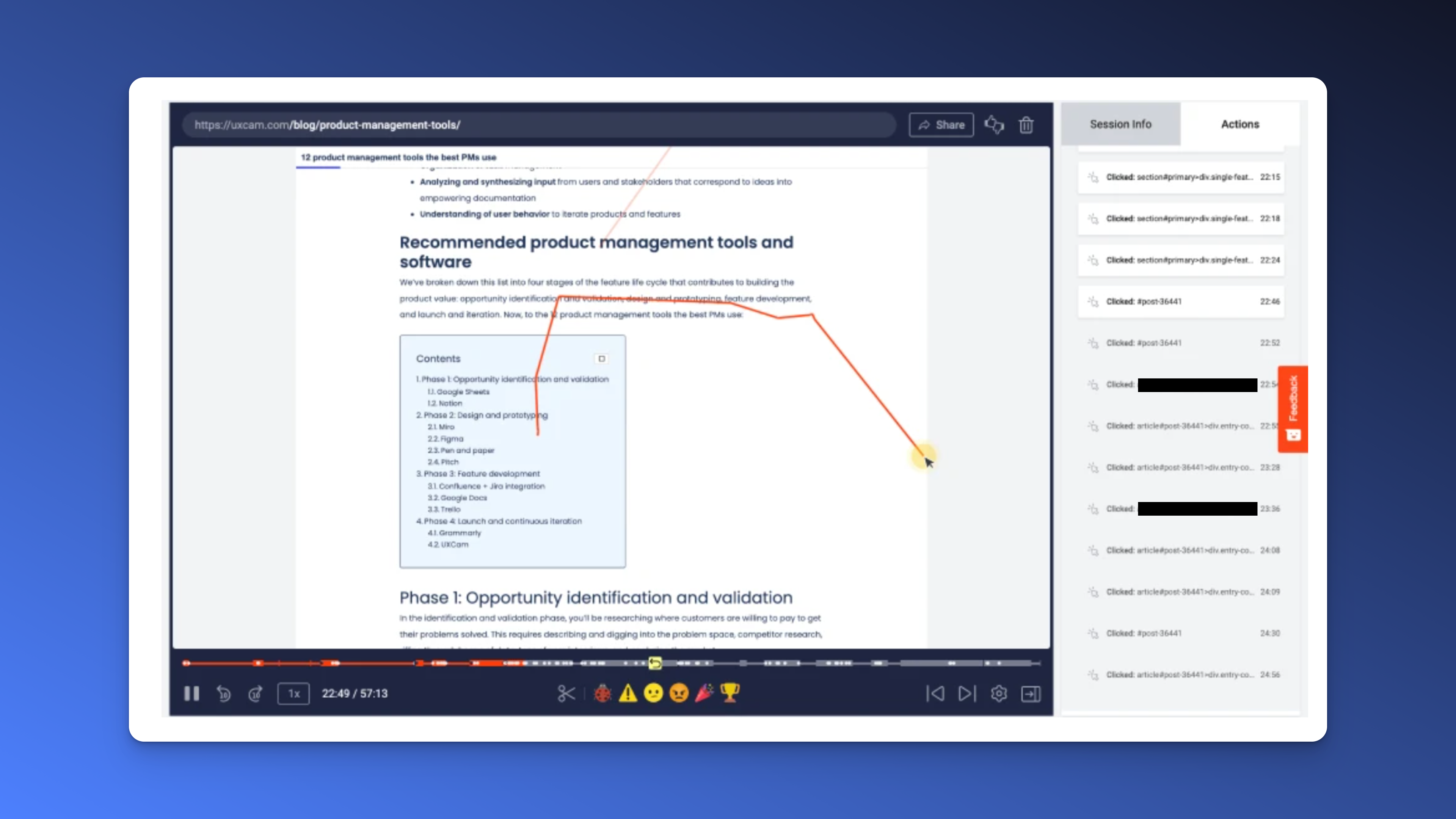The height and width of the screenshot is (819, 1456).
Task: Select the Clicked #post-36441 action at 22:46
Action: (1181, 301)
